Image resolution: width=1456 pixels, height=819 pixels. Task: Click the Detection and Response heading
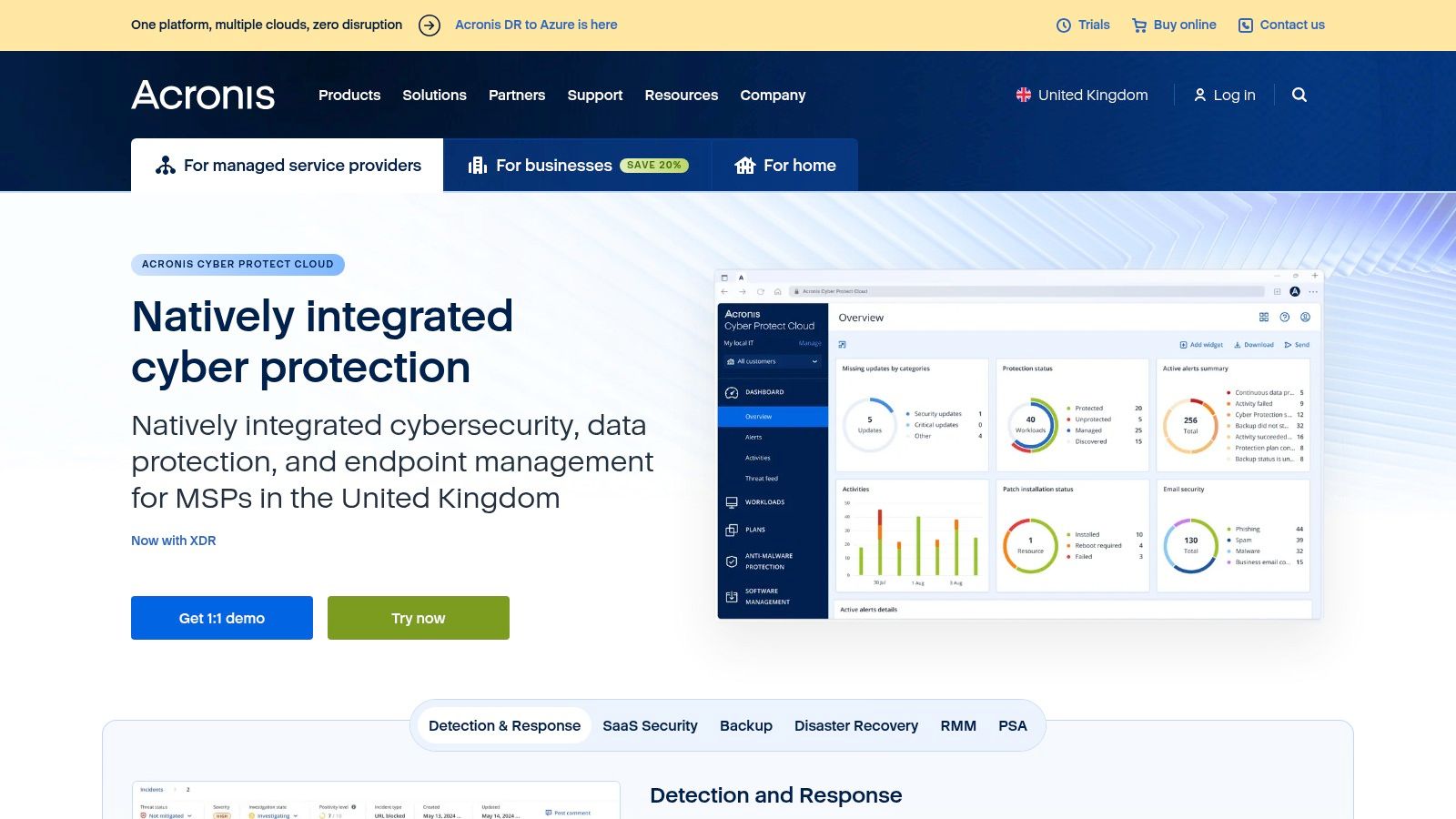point(776,795)
